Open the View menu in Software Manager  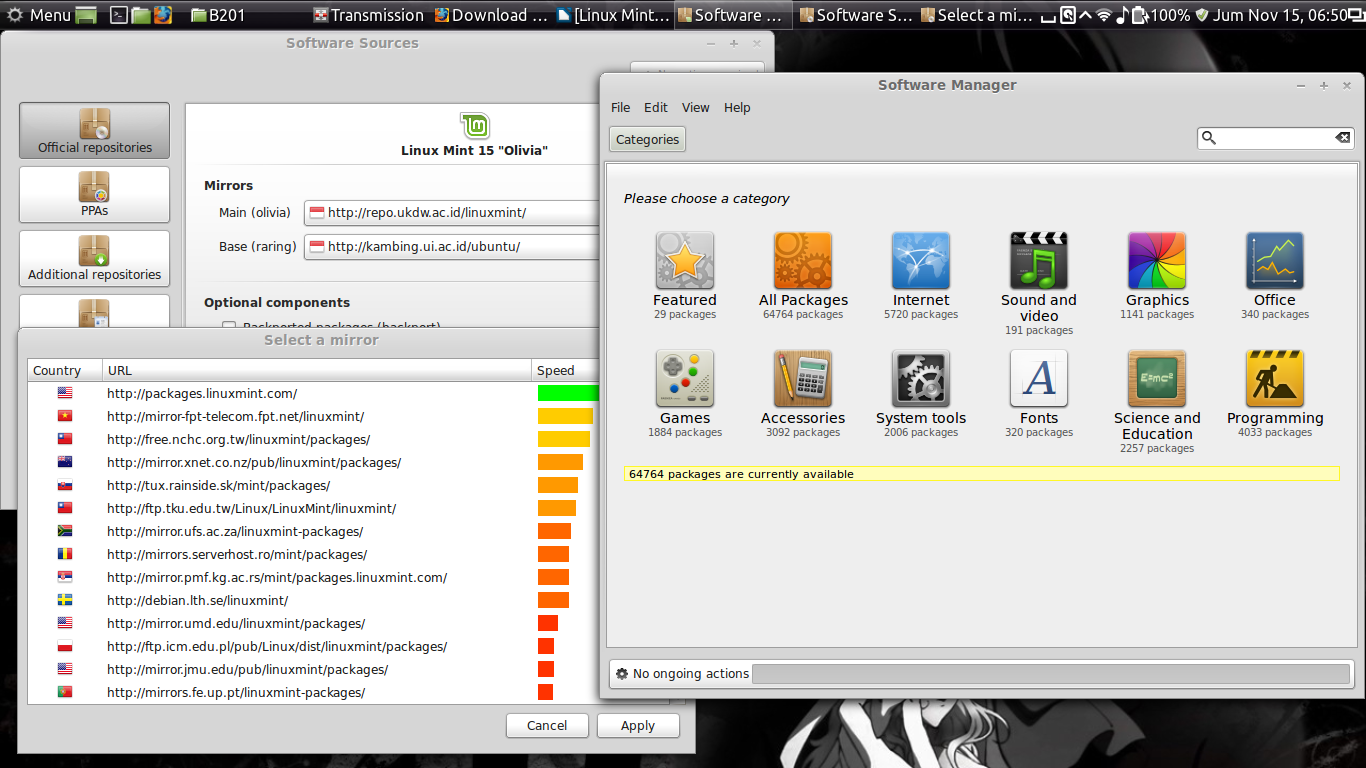(x=696, y=108)
